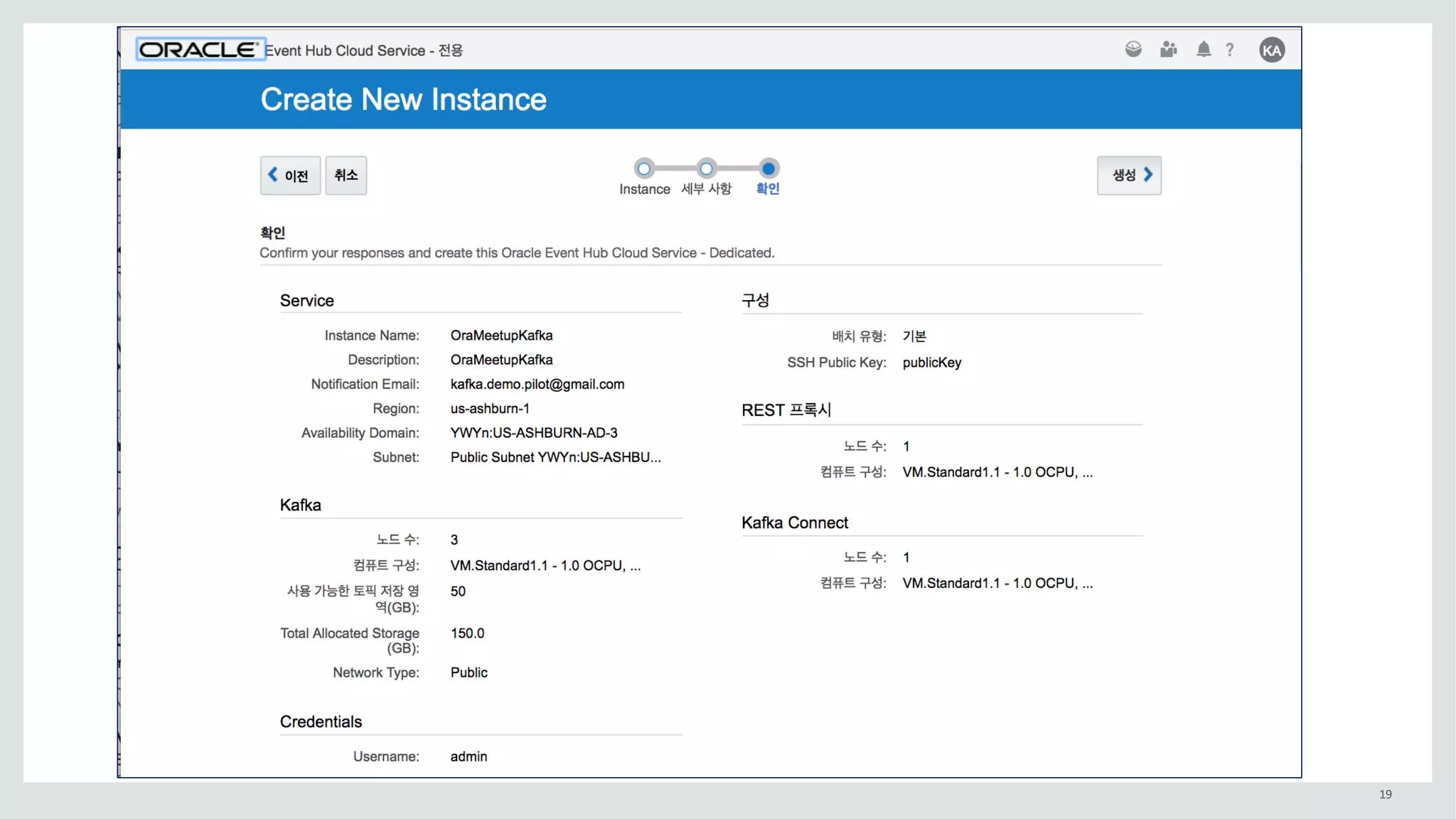The height and width of the screenshot is (819, 1456).
Task: Click the Kafka 컴퓨트 구성 VM.Standard1.1 value
Action: click(x=545, y=565)
